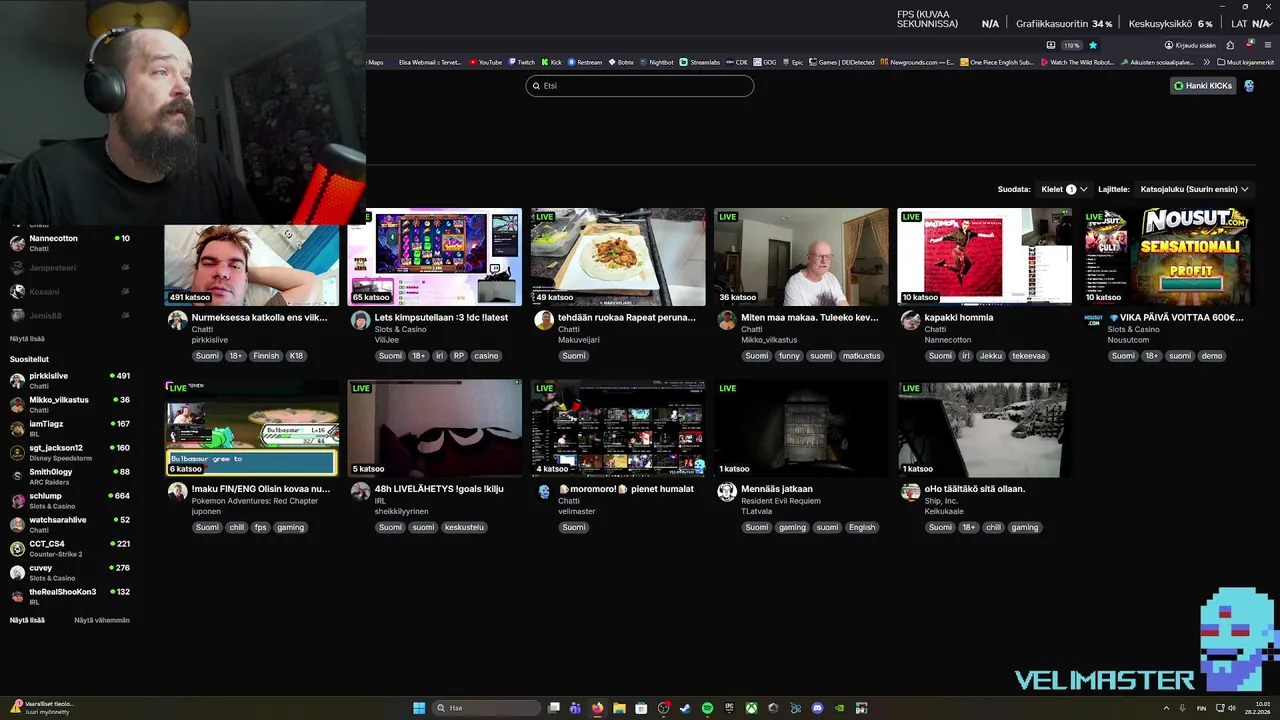Click the velimaster avatar on moromoro card
Viewport: 1280px width, 720px height.
click(544, 492)
